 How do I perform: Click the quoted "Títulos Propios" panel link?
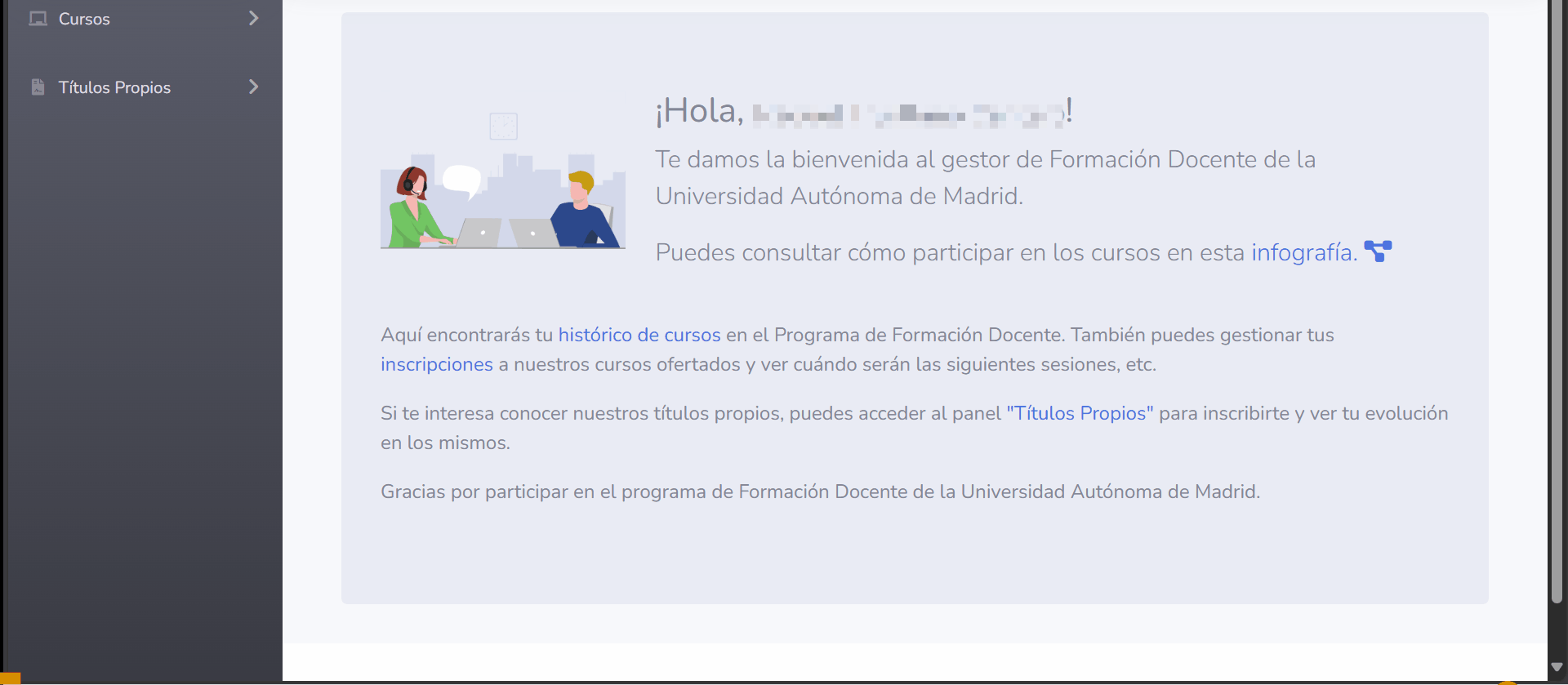1080,413
